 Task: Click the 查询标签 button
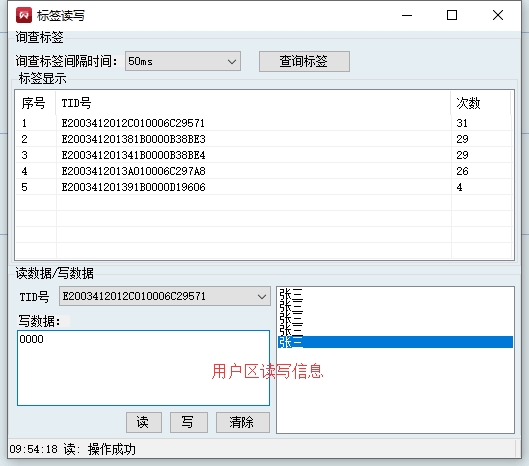[304, 61]
